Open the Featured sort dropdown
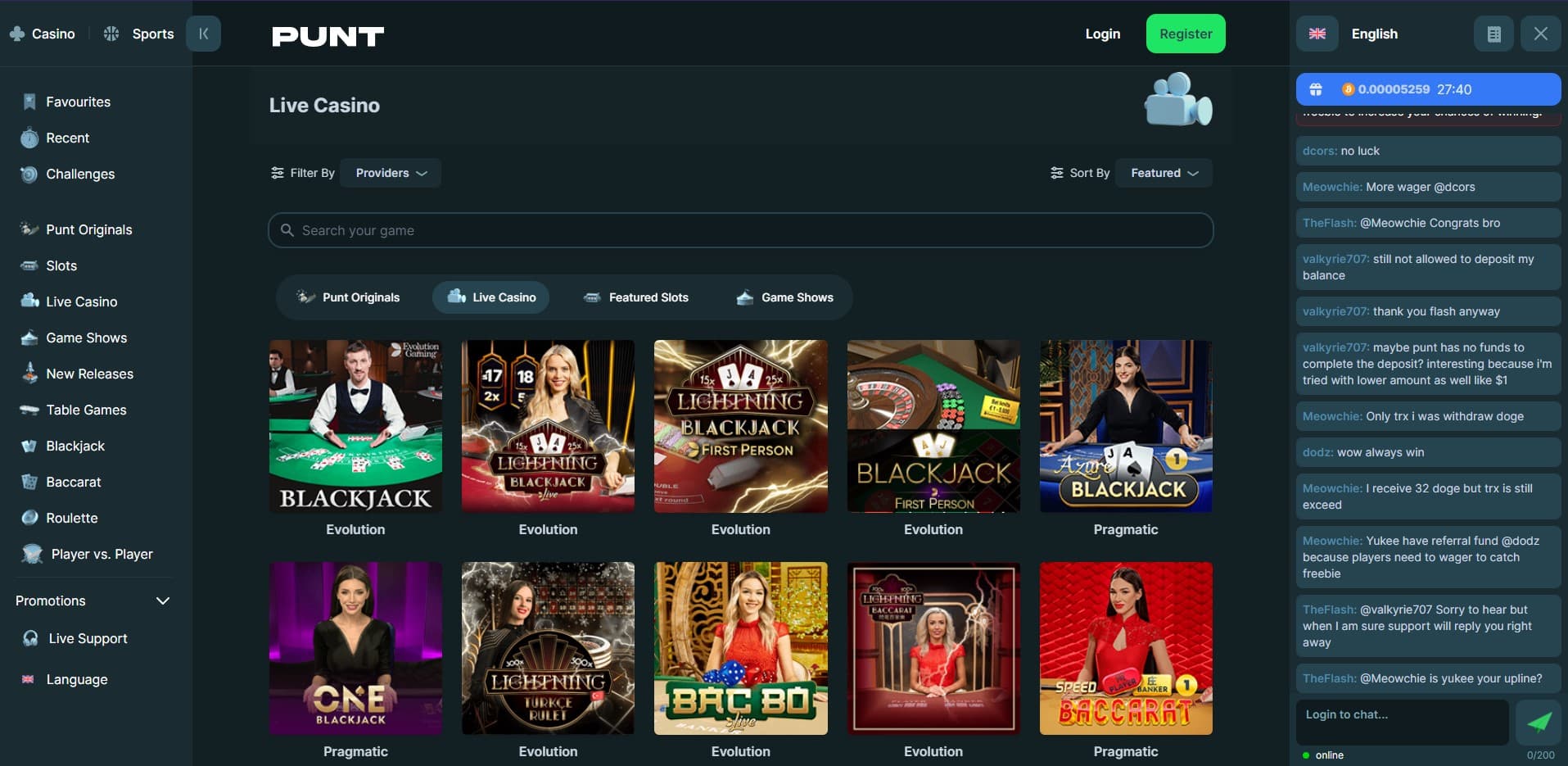Screen dimensions: 1568x766 (x=1164, y=173)
